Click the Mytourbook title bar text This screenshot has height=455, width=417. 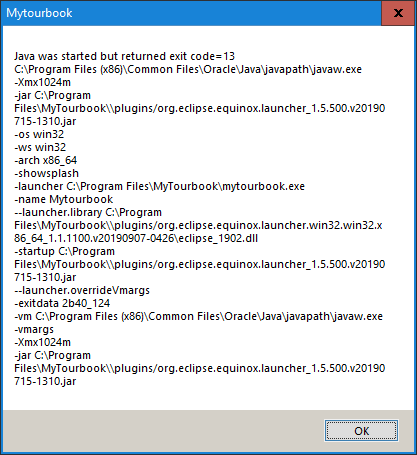[39, 13]
